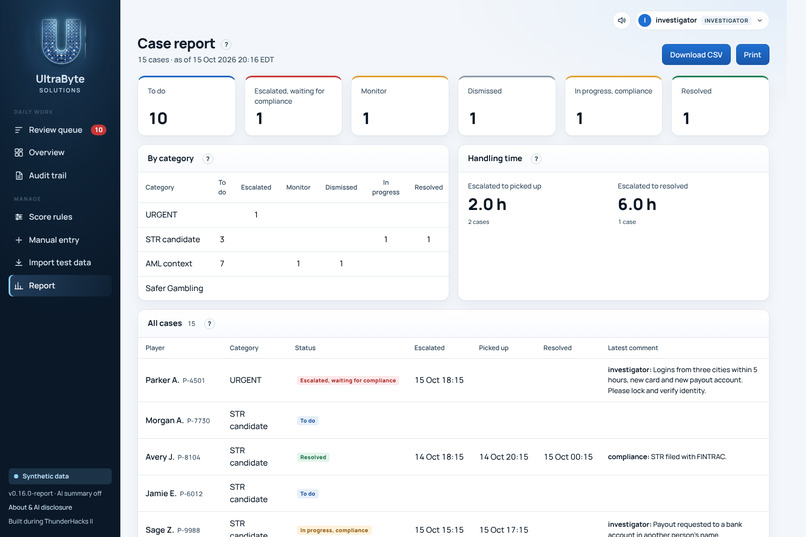The image size is (806, 537).
Task: Click the 6.0 h escalated to resolved value
Action: pos(637,205)
